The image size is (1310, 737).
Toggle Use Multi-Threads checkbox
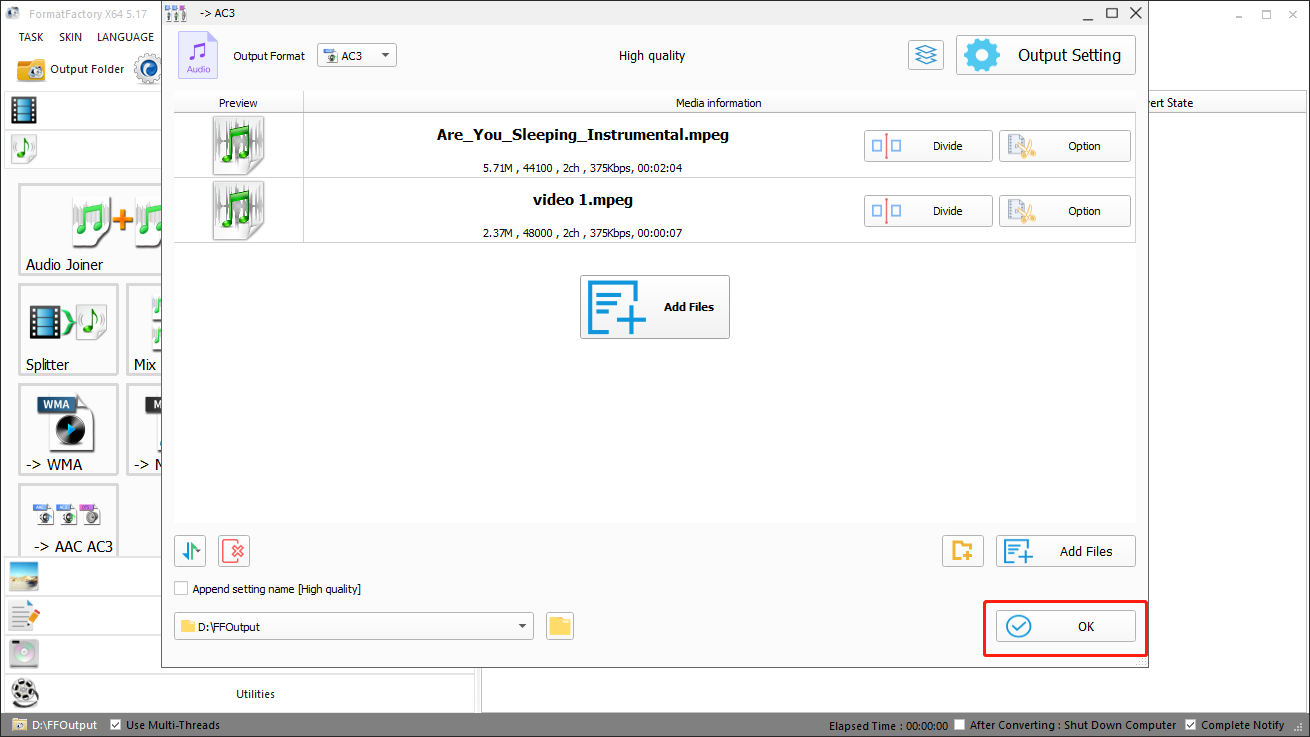coord(116,725)
